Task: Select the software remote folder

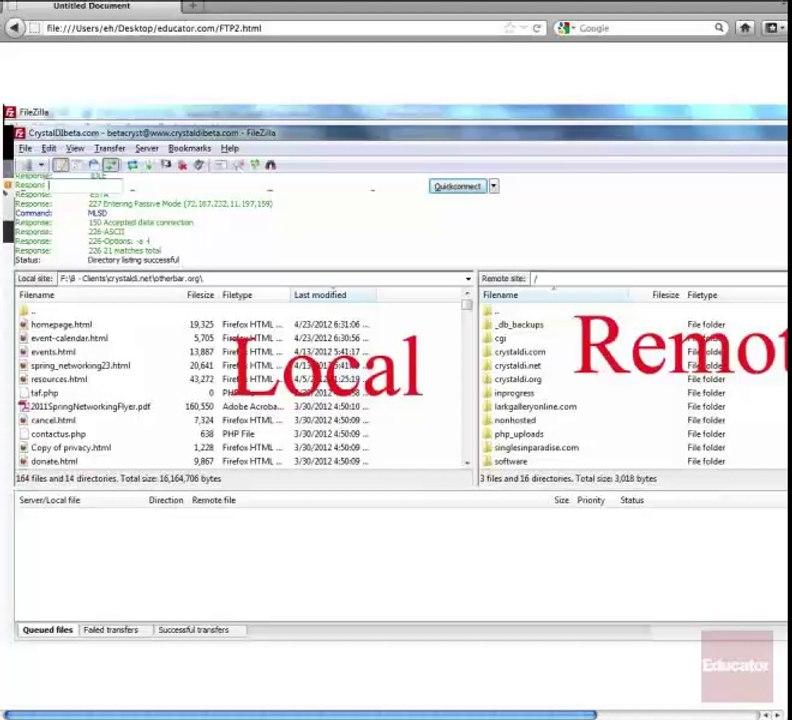Action: (x=511, y=461)
